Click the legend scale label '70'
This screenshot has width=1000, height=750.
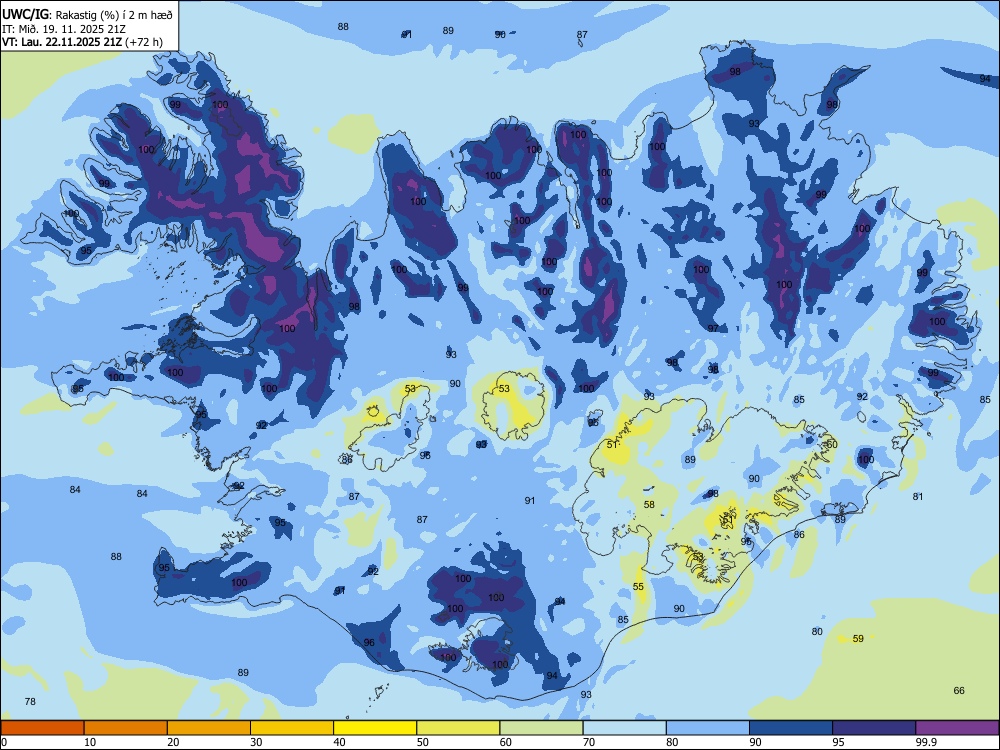(x=589, y=742)
